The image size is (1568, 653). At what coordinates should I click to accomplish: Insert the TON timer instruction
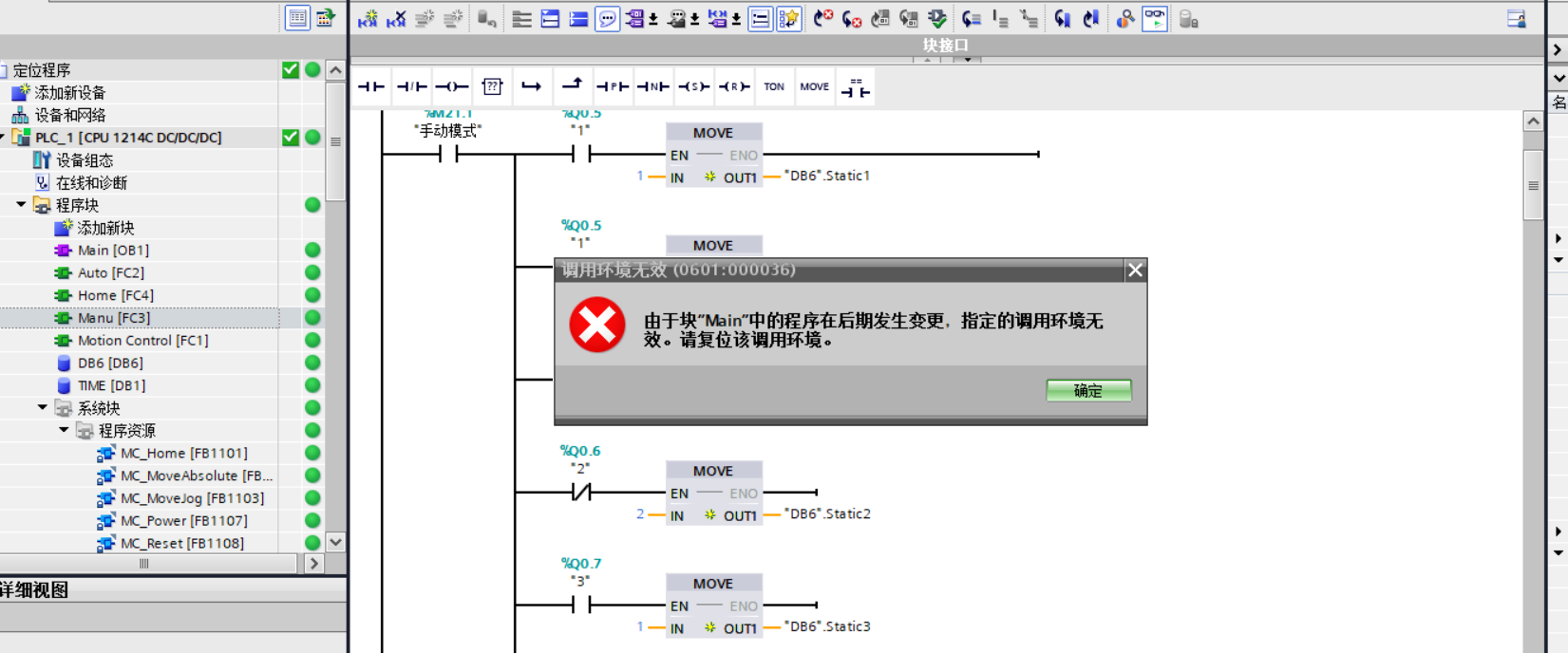pyautogui.click(x=774, y=87)
